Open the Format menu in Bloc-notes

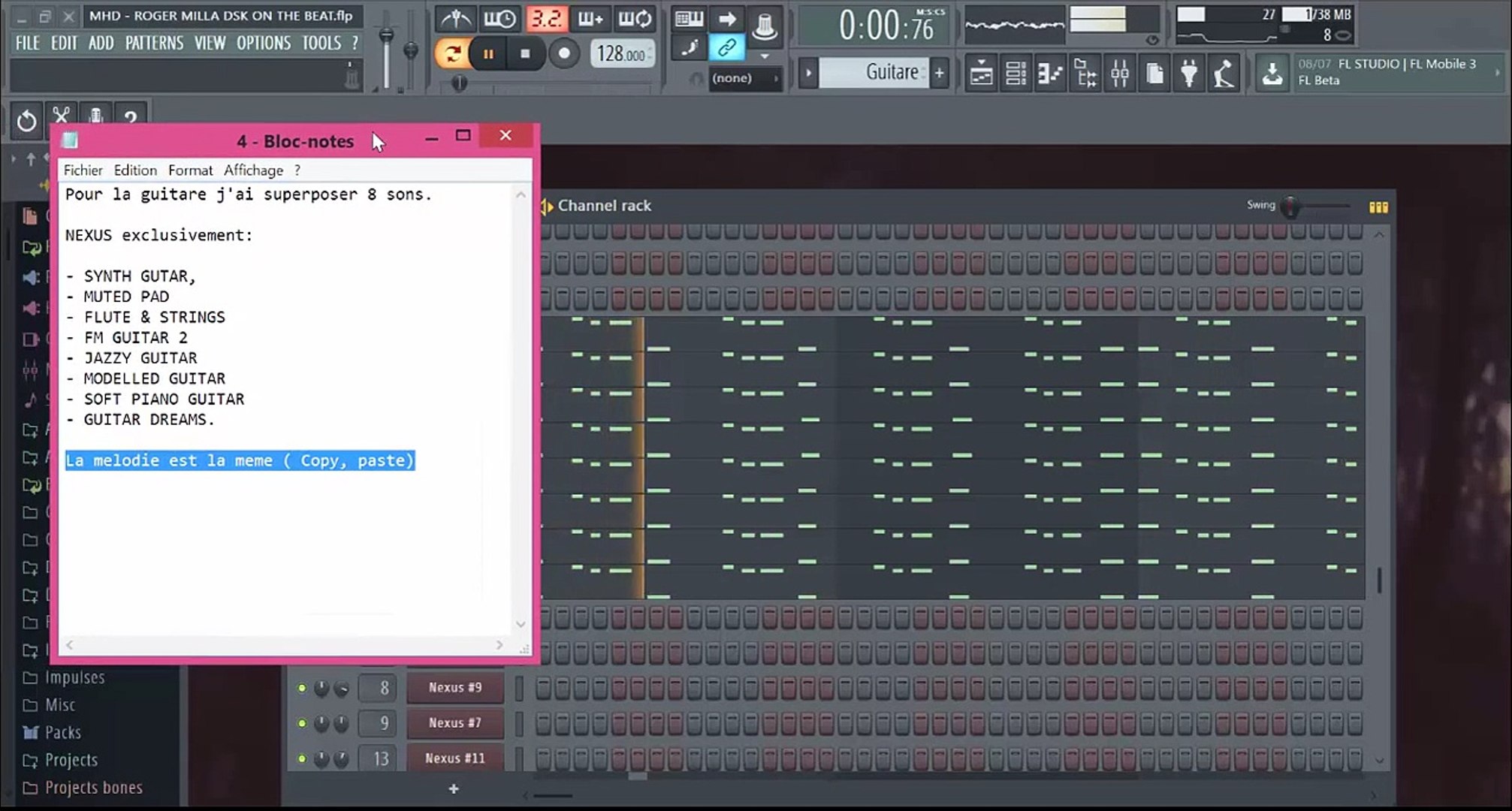coord(190,170)
